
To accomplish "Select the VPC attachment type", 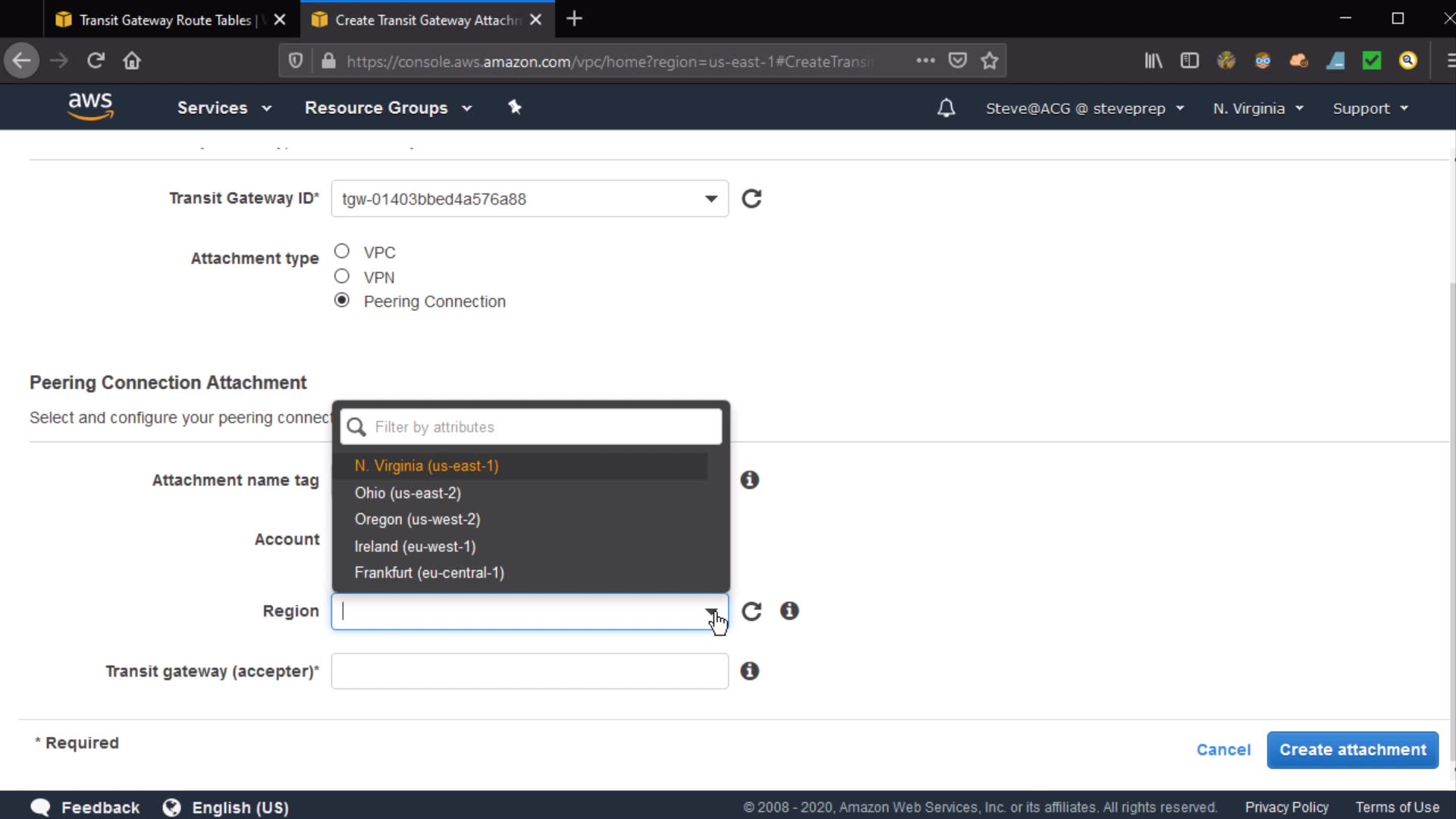I will pos(342,251).
